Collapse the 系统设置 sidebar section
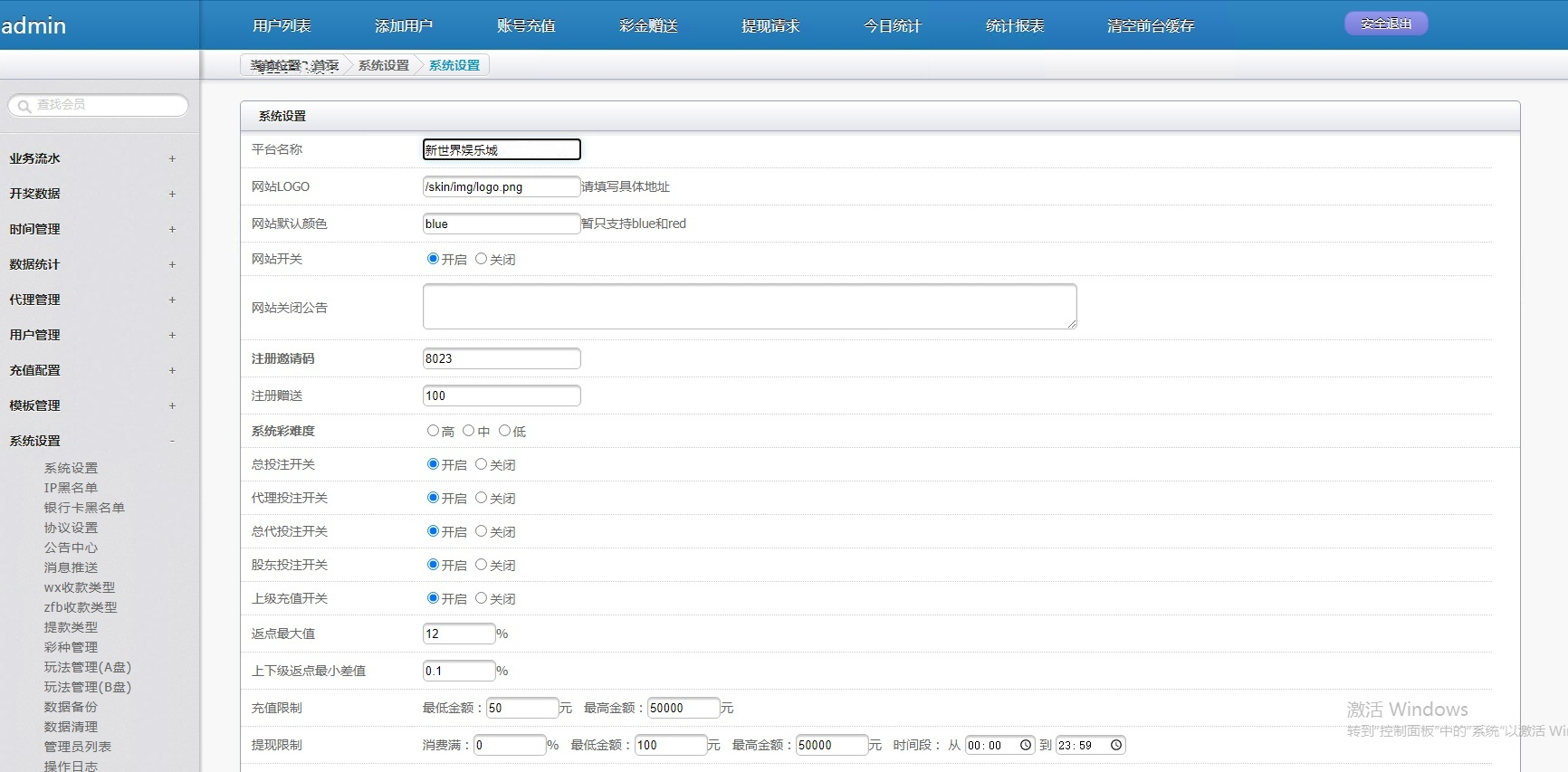1568x772 pixels. click(x=172, y=442)
